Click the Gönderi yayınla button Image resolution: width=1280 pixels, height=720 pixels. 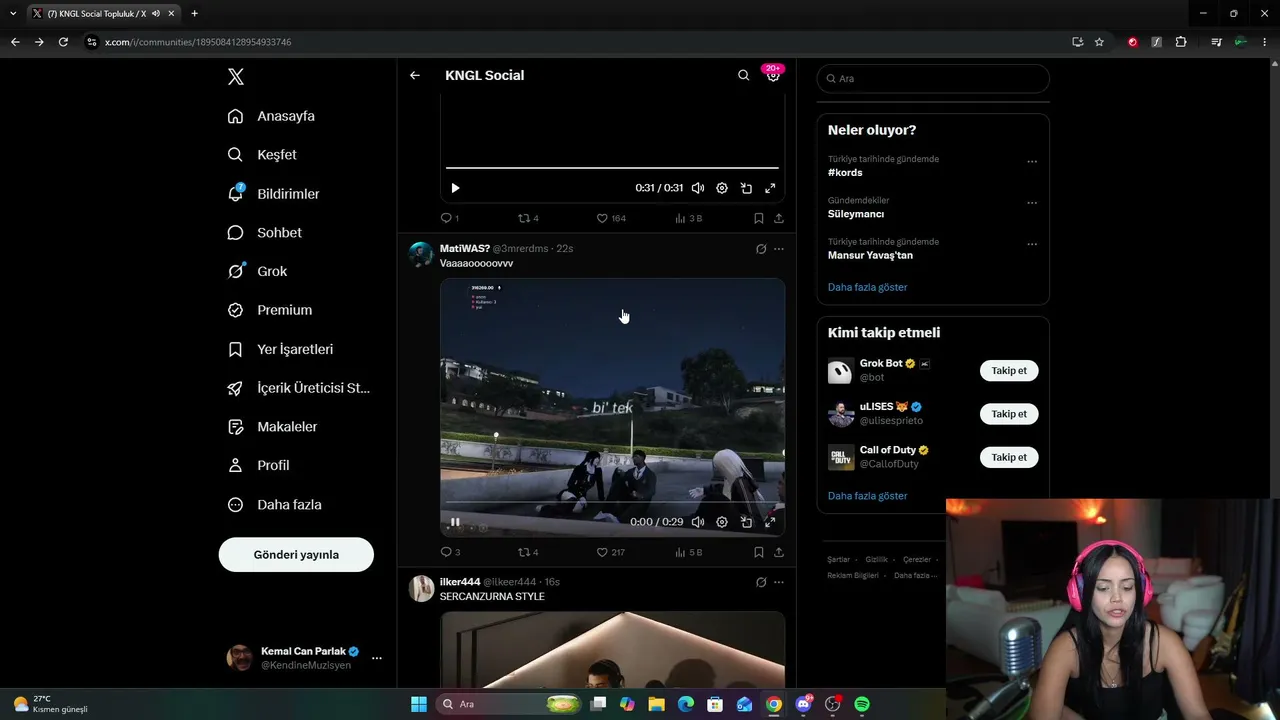point(296,555)
